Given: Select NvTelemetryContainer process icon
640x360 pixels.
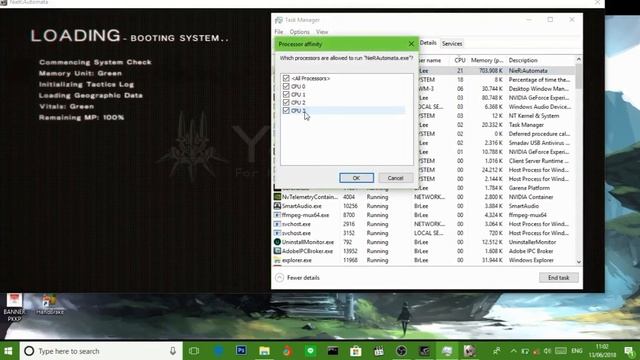Looking at the screenshot, I should pyautogui.click(x=277, y=197).
